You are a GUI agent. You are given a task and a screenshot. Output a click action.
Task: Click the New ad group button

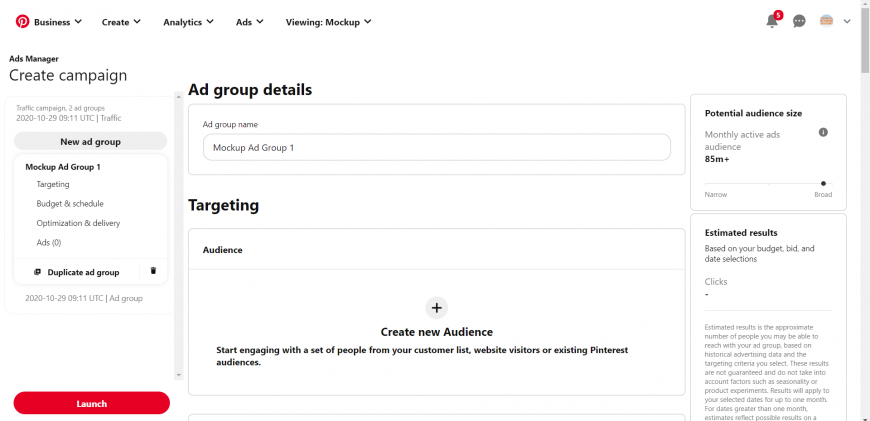[90, 141]
